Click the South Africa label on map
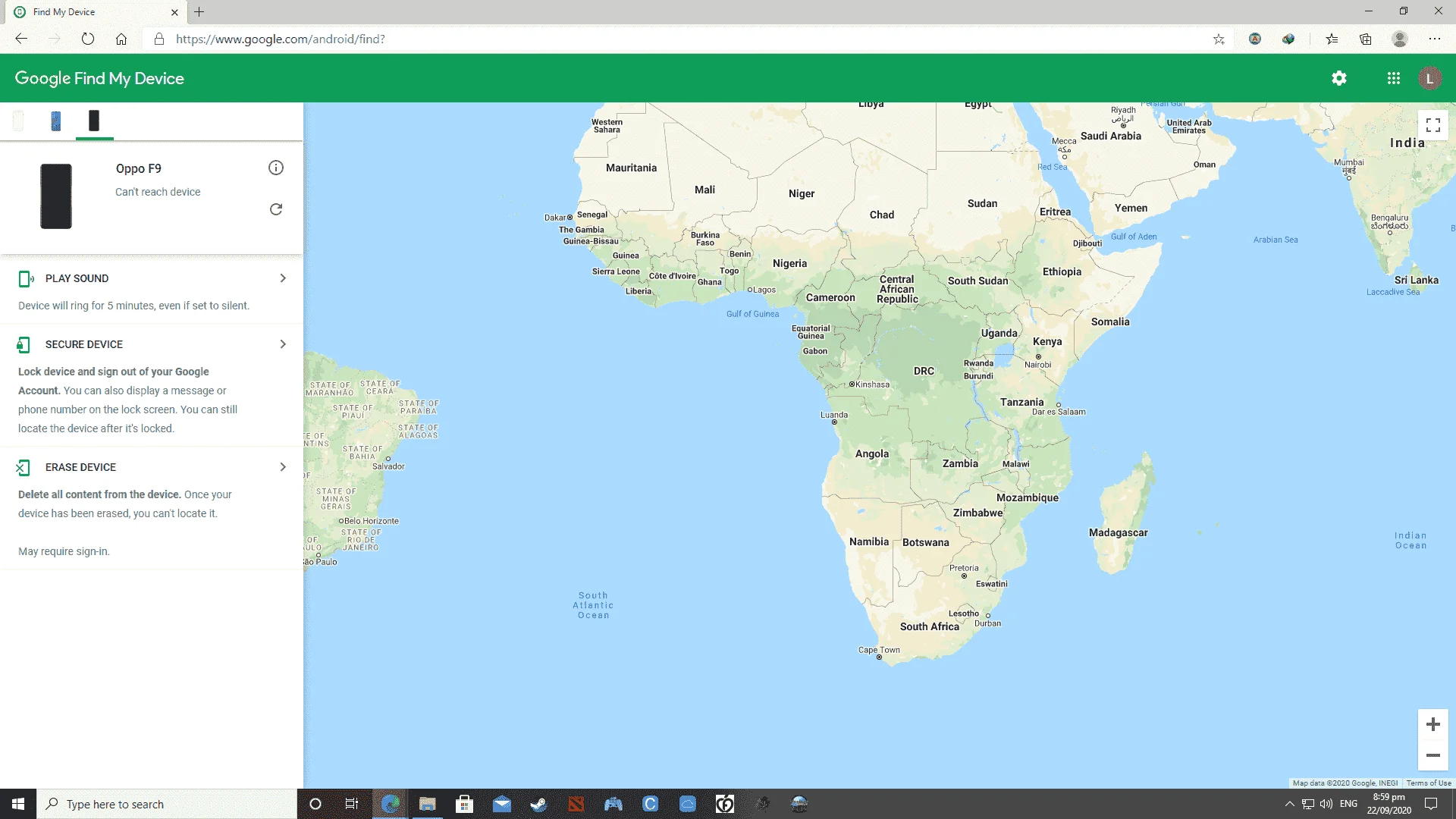The height and width of the screenshot is (819, 1456). (x=930, y=626)
